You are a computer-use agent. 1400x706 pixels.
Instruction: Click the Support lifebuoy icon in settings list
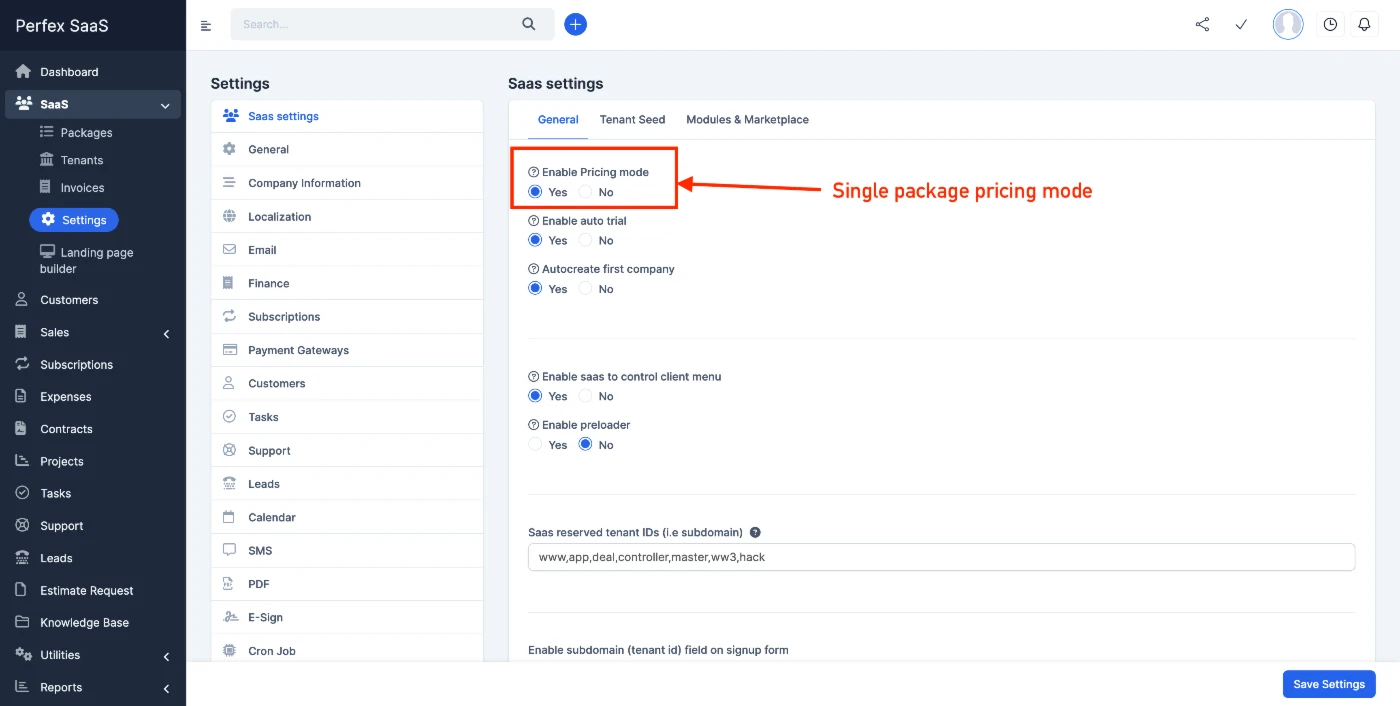[x=229, y=450]
